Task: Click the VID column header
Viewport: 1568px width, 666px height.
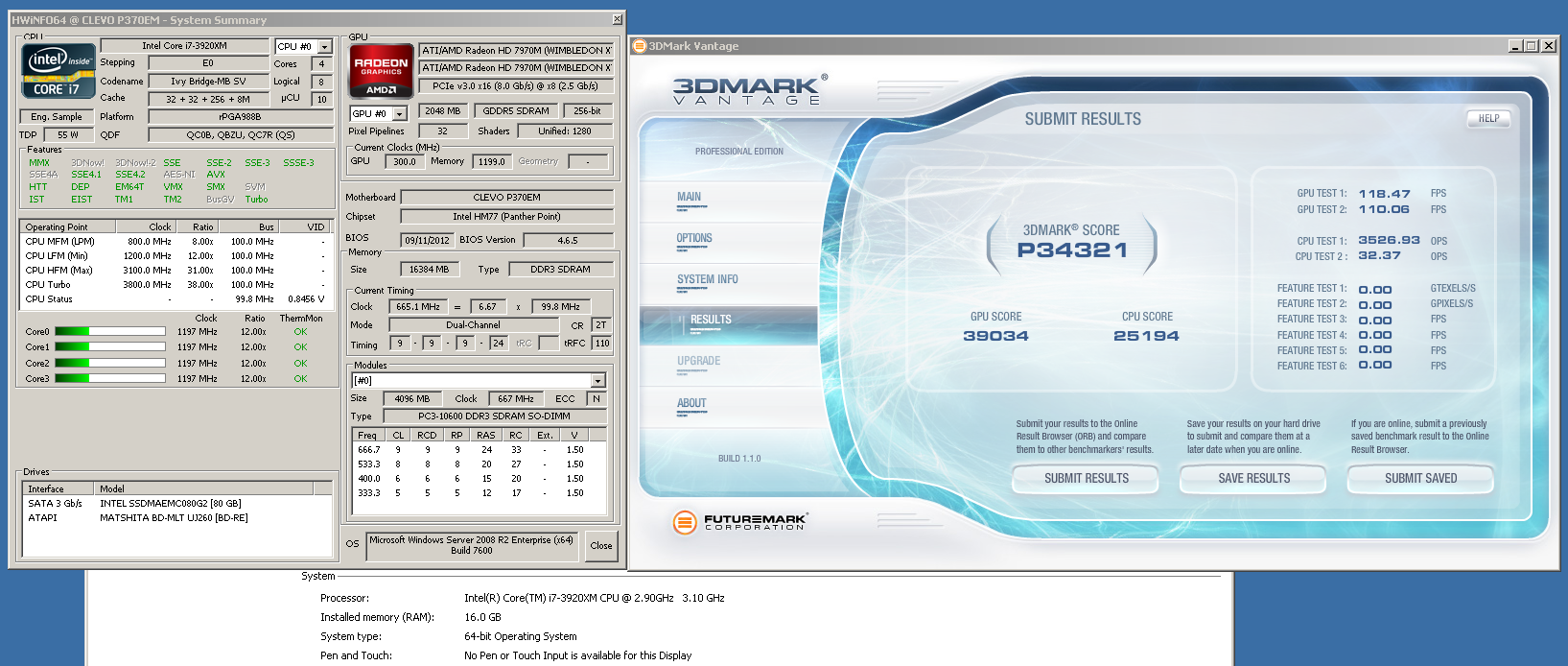Action: click(x=304, y=227)
